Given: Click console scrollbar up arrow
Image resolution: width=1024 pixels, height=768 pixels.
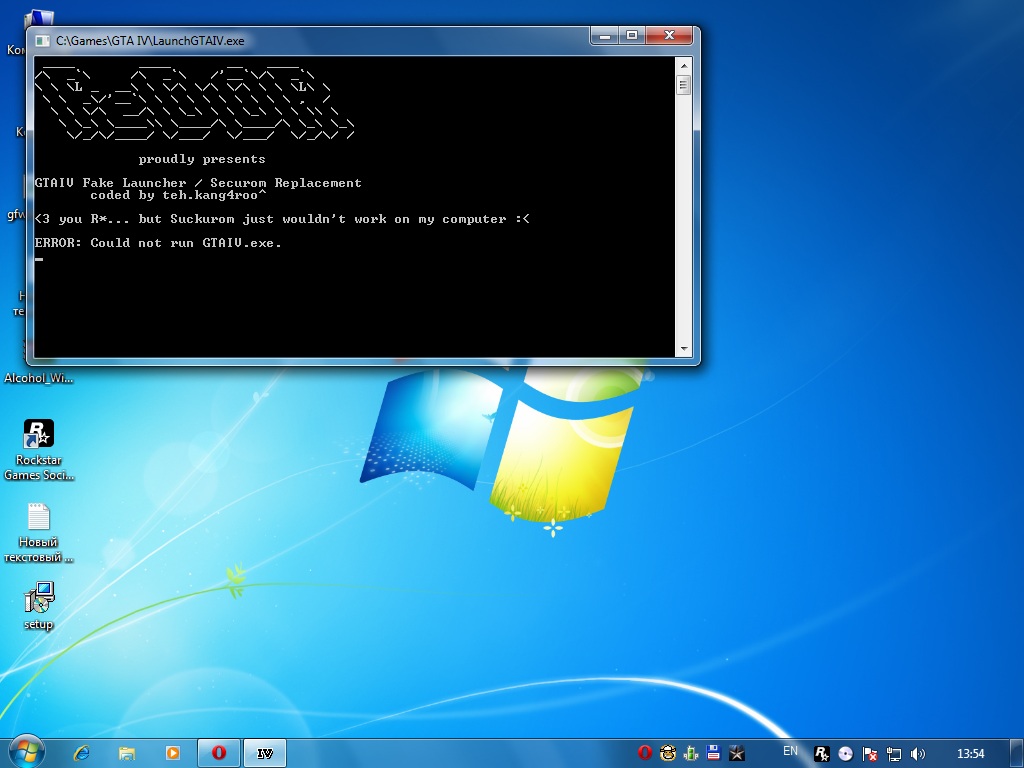Looking at the screenshot, I should tap(684, 65).
